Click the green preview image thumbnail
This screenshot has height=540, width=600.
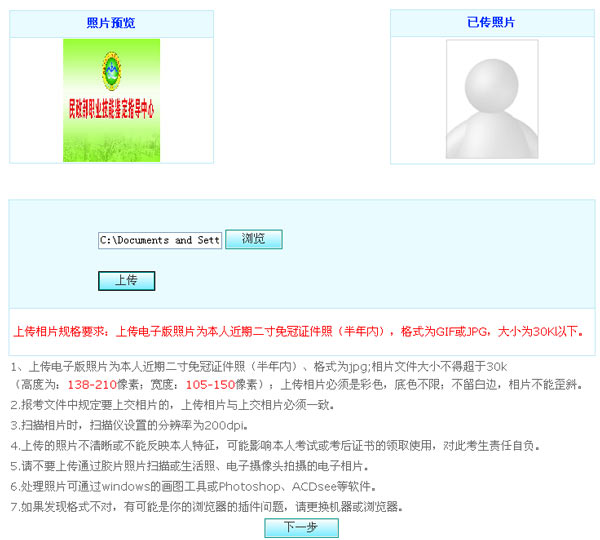click(x=111, y=100)
